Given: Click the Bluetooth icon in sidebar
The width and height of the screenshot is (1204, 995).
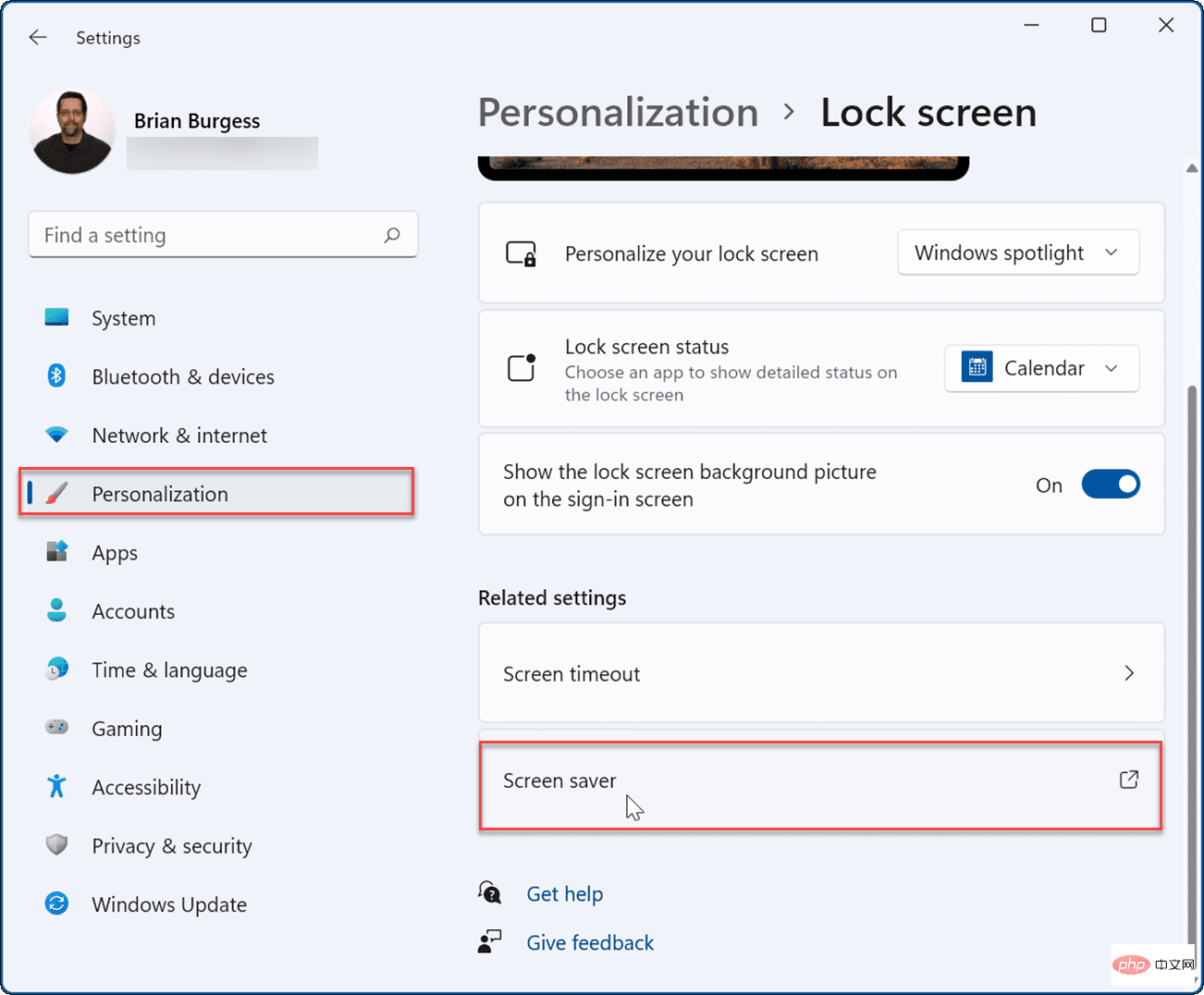Looking at the screenshot, I should click(x=56, y=375).
